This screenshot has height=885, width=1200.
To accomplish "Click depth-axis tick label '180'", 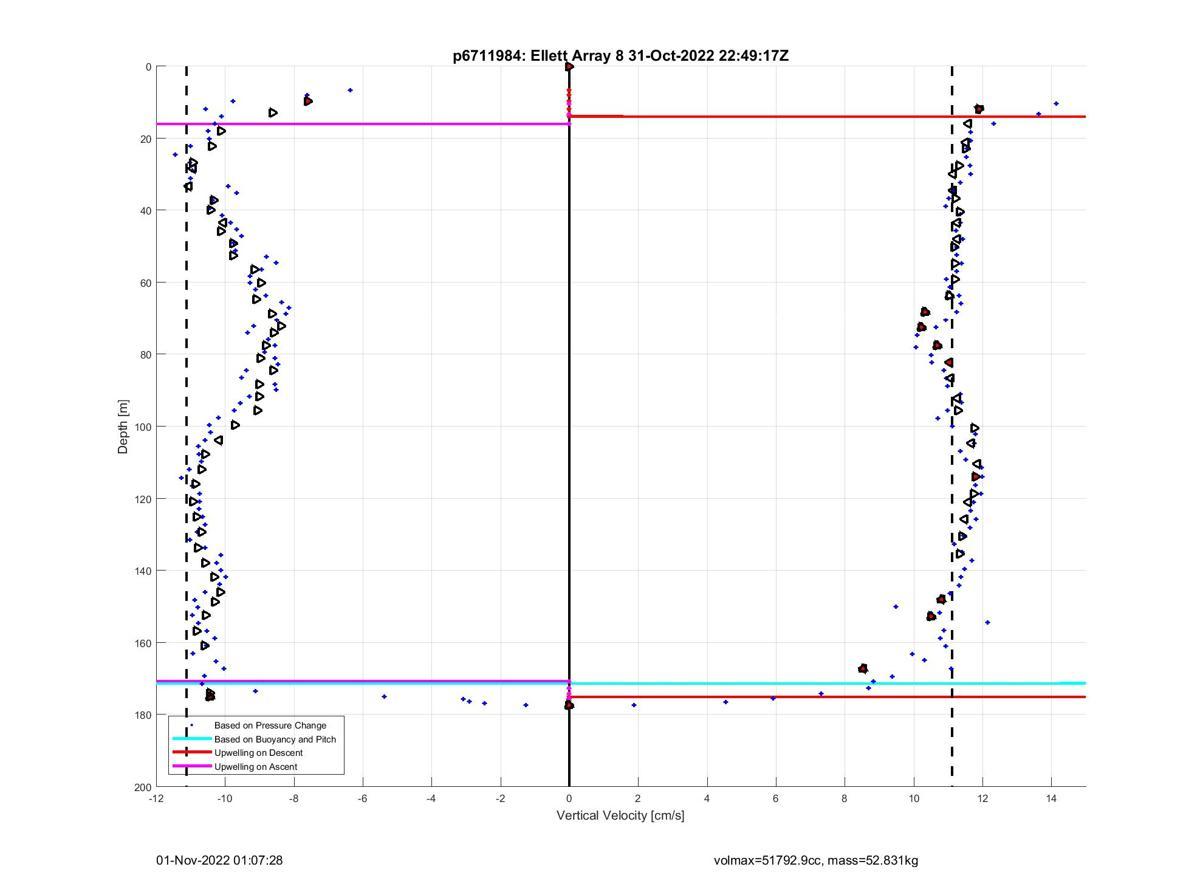I will coord(142,715).
